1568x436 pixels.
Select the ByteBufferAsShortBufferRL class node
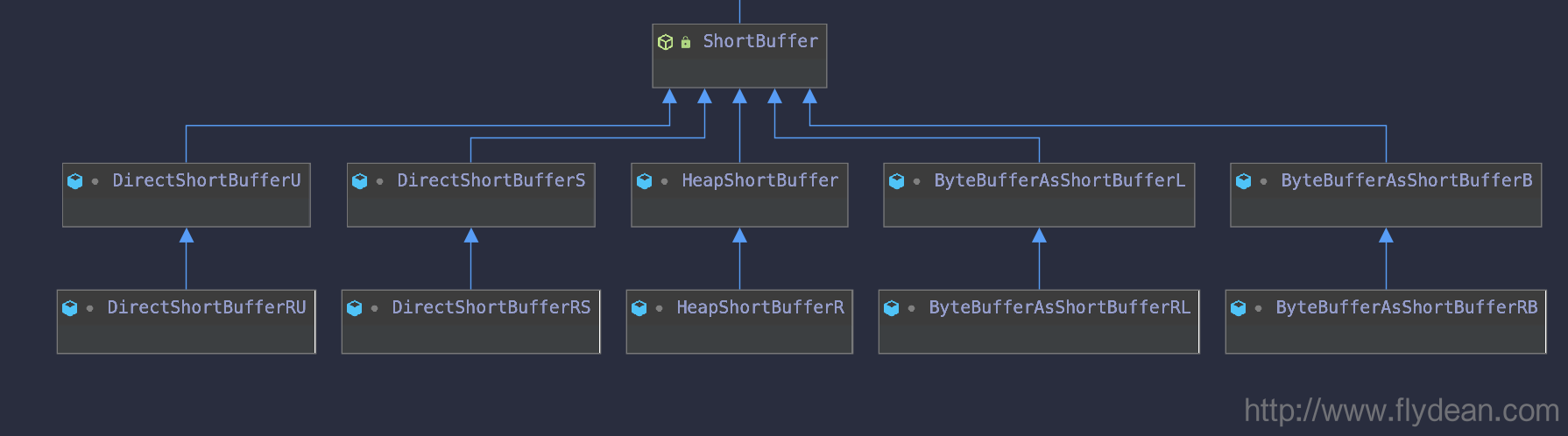(1039, 321)
